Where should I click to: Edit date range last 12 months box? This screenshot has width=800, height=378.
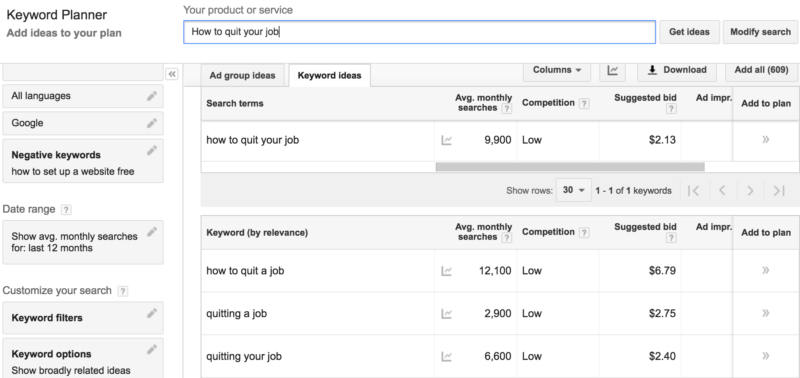tap(83, 242)
